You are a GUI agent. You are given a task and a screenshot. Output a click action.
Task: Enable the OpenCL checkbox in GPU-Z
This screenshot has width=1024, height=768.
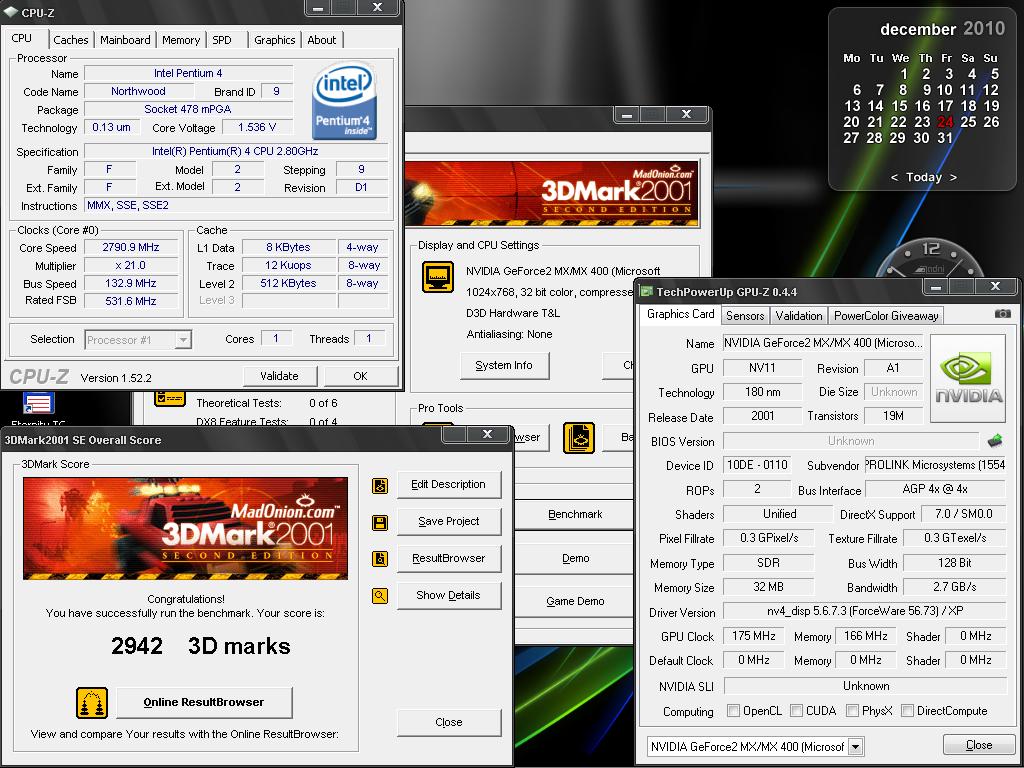point(733,711)
